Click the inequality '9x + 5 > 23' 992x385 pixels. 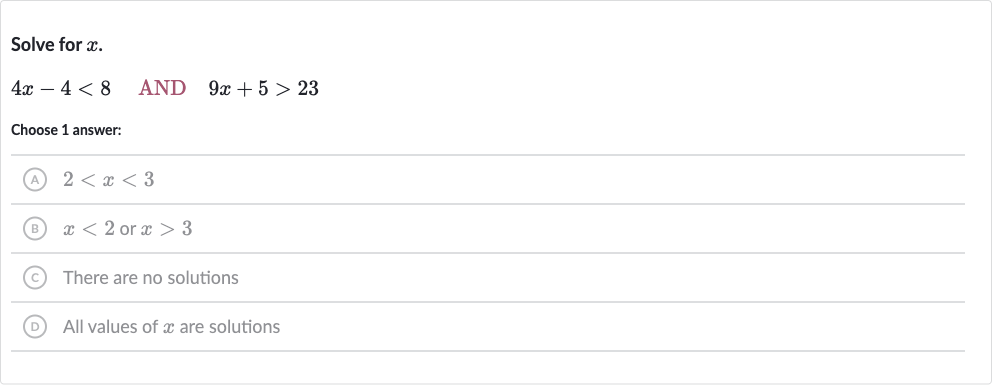264,89
